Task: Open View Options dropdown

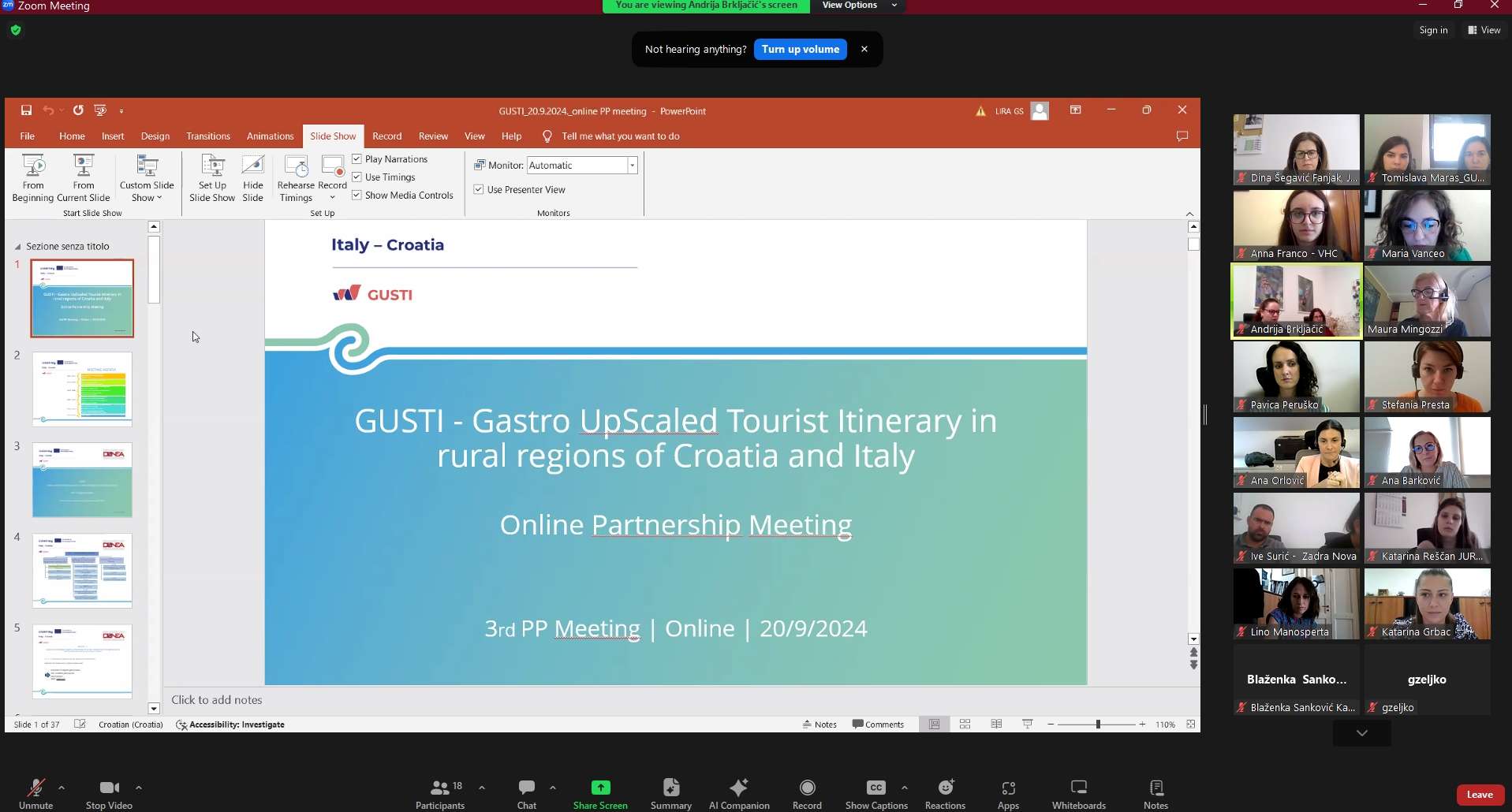Action: click(859, 6)
